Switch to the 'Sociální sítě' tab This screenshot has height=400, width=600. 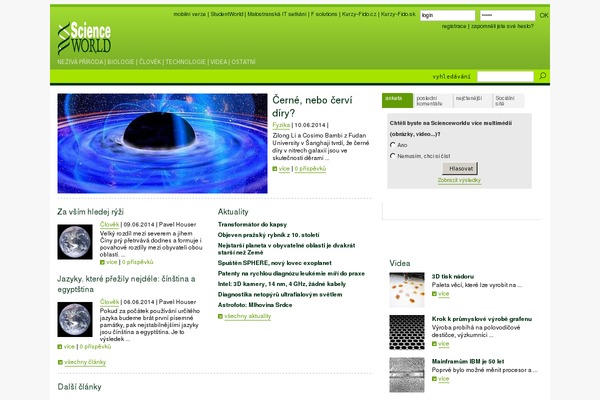pos(508,101)
